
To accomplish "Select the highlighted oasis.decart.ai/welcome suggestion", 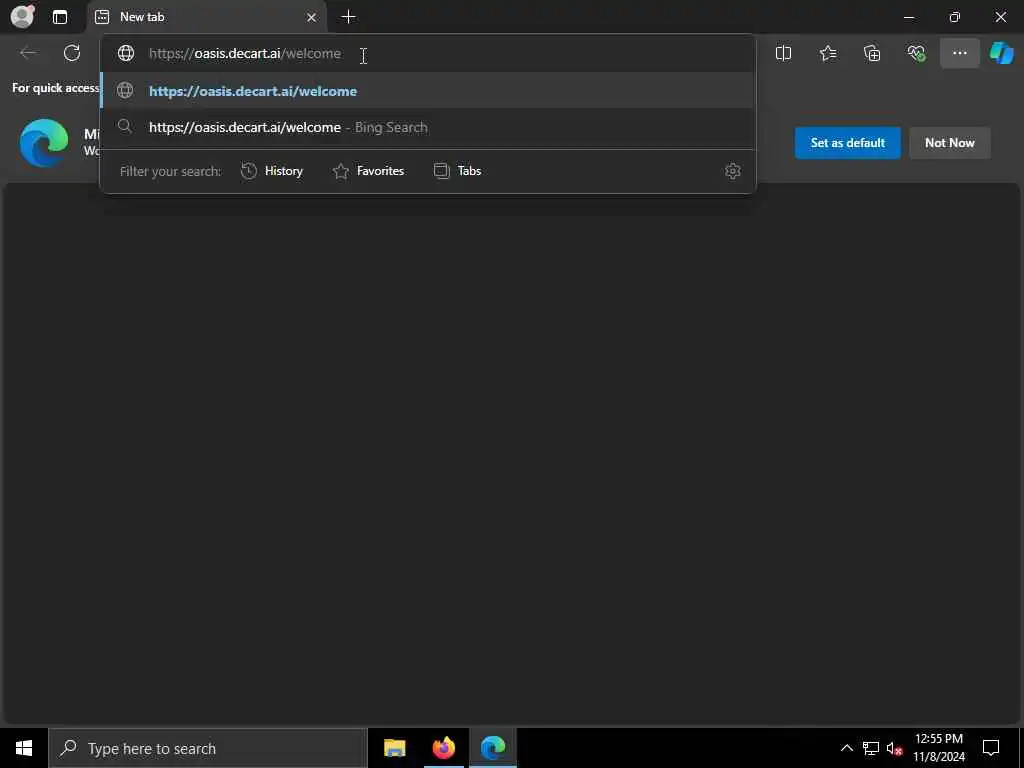I will [x=428, y=91].
